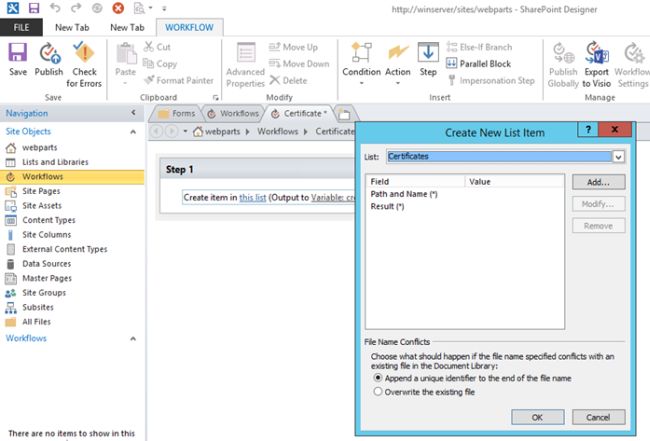Select the Certificate document tab
The height and width of the screenshot is (441, 650).
pos(299,113)
